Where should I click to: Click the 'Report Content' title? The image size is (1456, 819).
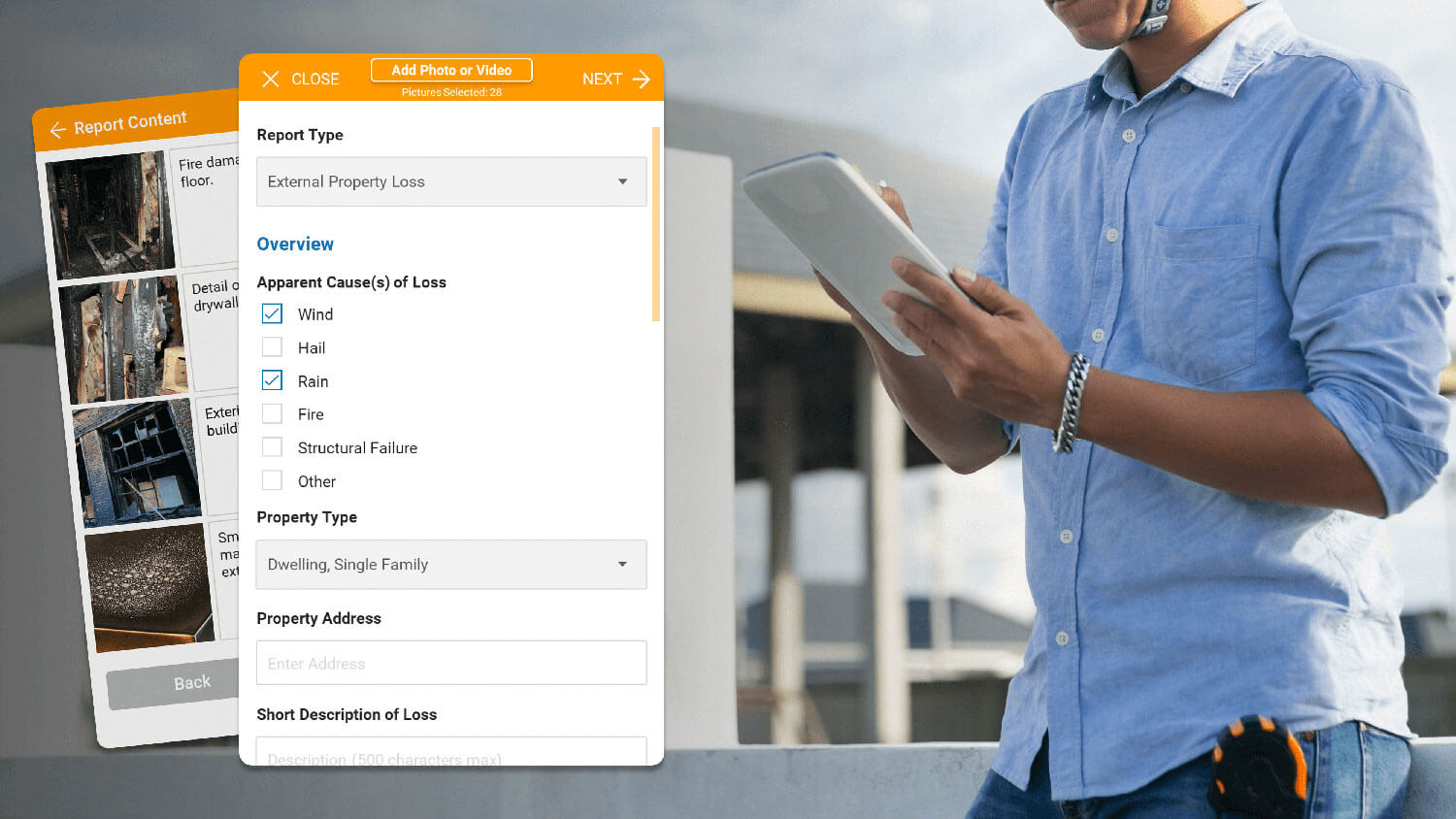point(130,122)
